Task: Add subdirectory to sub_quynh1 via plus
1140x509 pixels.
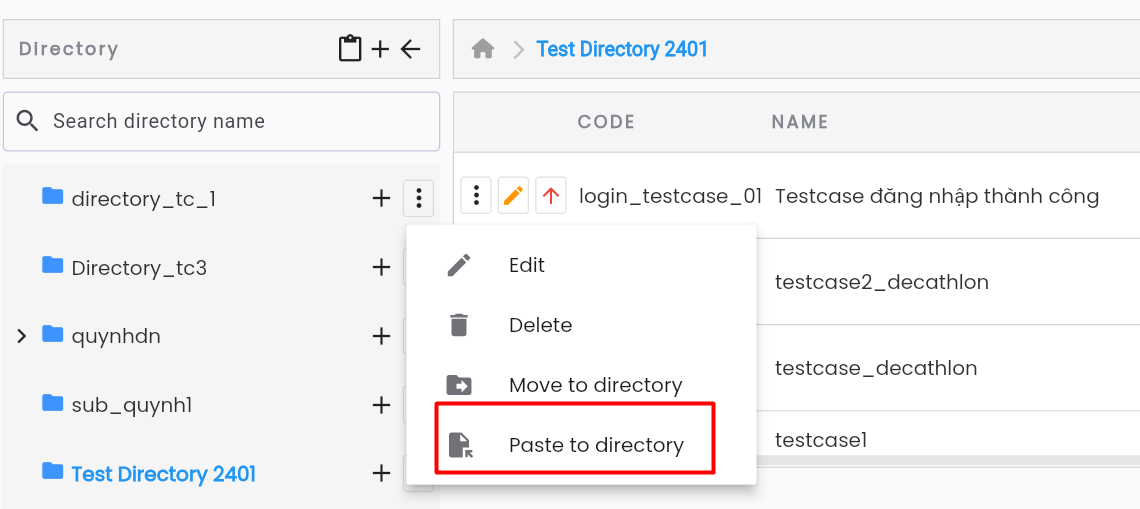Action: point(381,405)
